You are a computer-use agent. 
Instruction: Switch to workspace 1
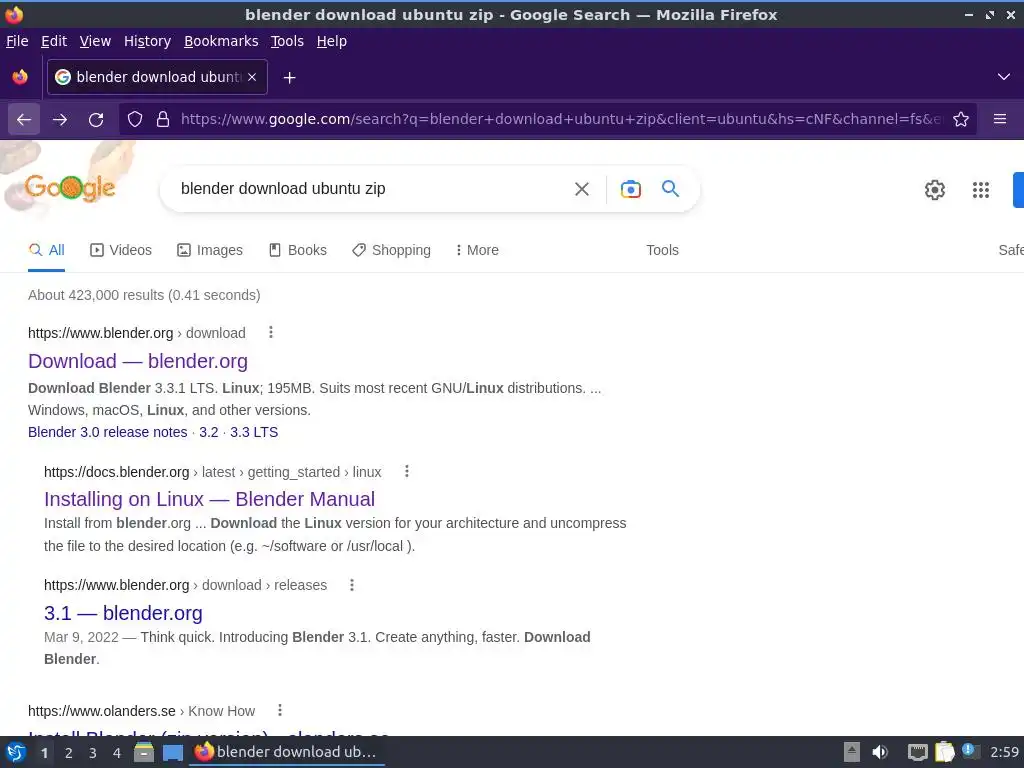[x=44, y=753]
